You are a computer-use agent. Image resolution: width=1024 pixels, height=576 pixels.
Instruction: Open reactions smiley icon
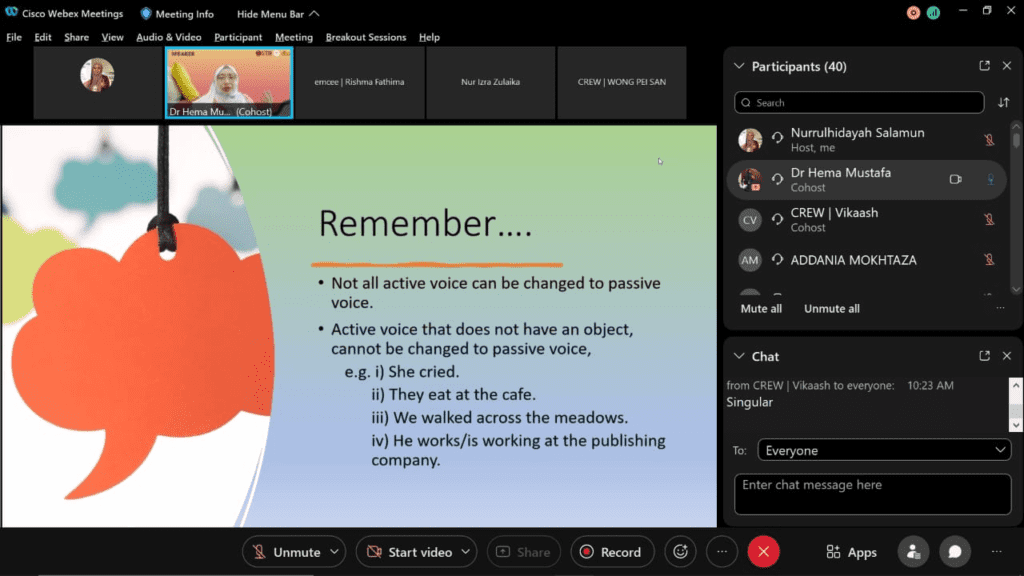680,552
